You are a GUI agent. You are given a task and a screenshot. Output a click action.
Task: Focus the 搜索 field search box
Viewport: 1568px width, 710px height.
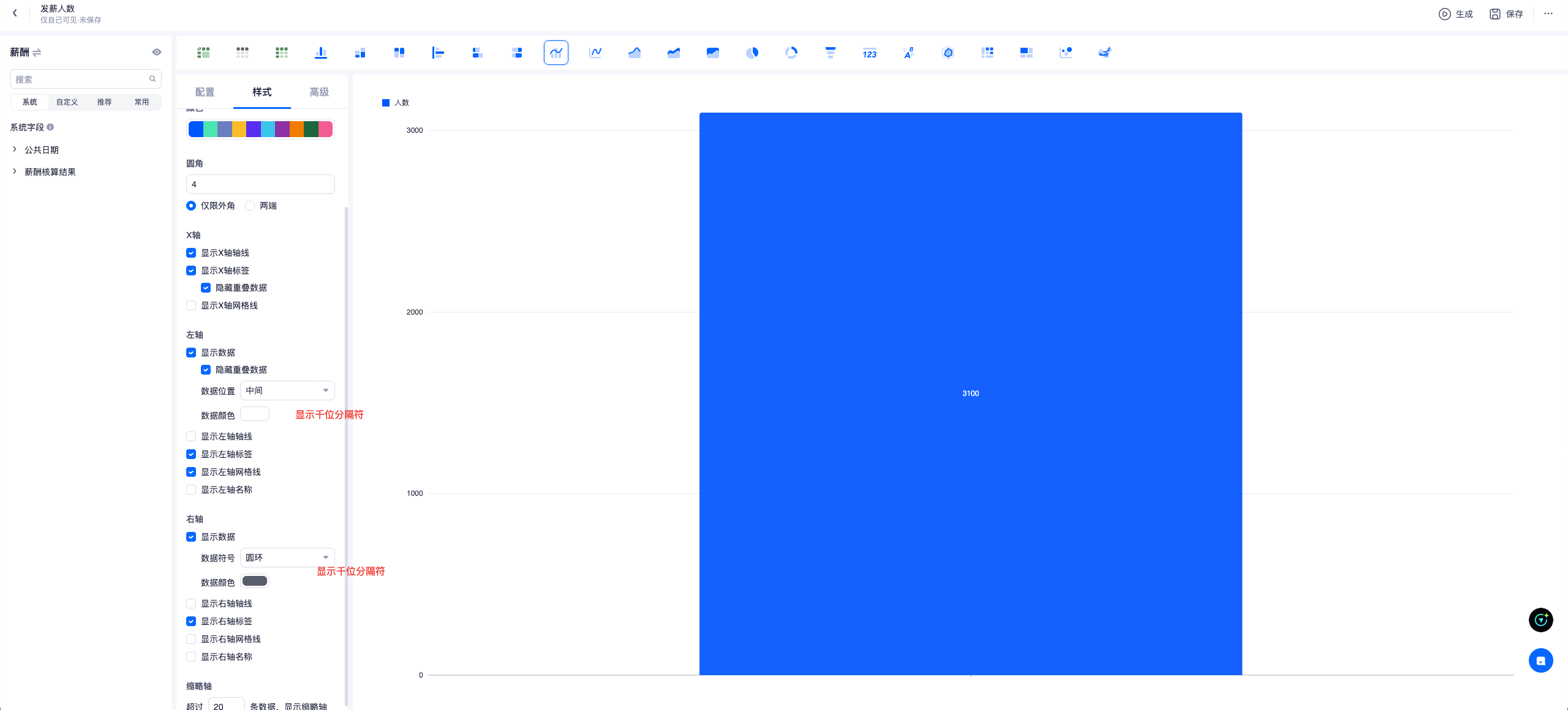click(x=86, y=79)
